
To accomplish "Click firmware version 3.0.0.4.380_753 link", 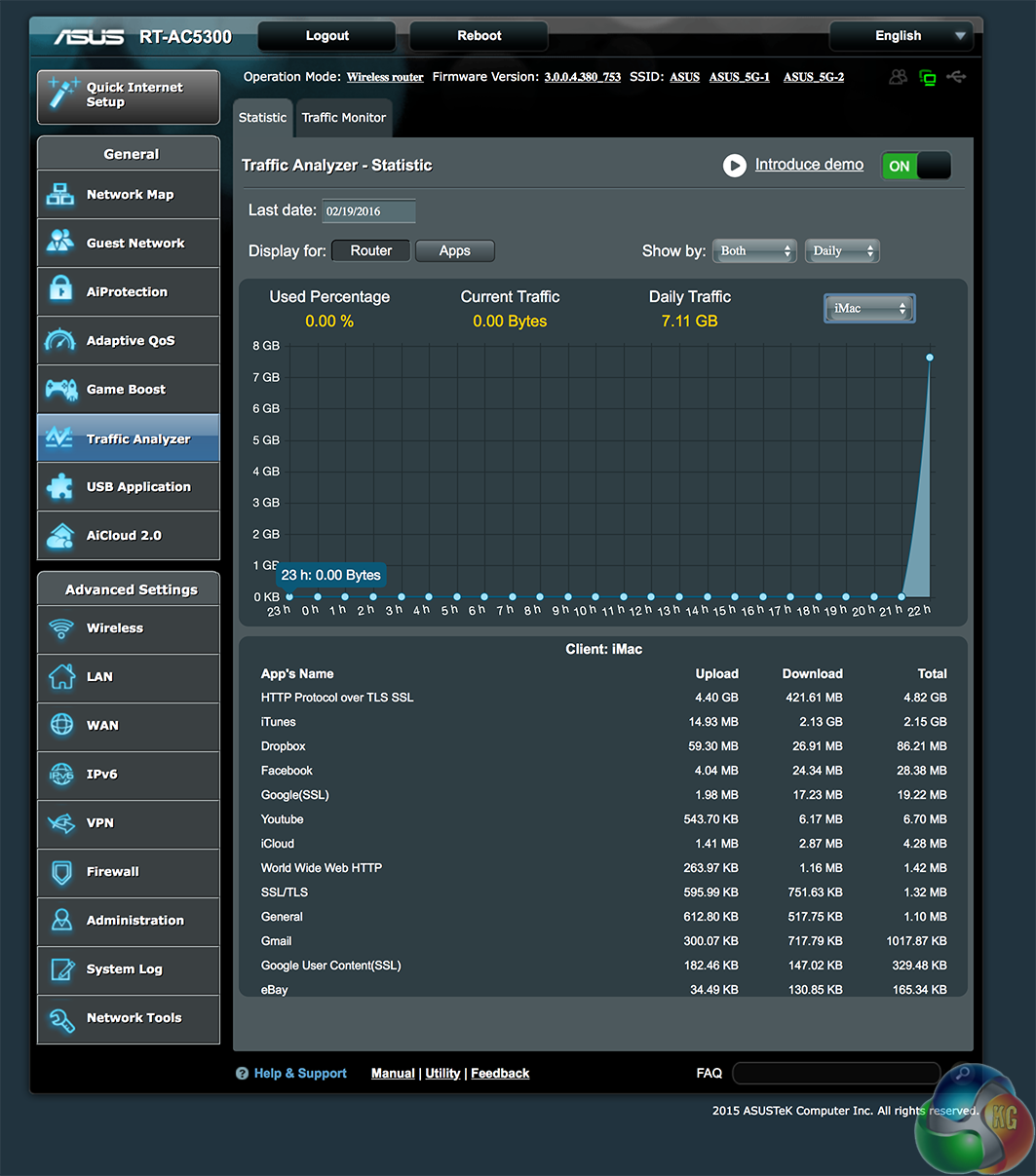I will point(582,77).
